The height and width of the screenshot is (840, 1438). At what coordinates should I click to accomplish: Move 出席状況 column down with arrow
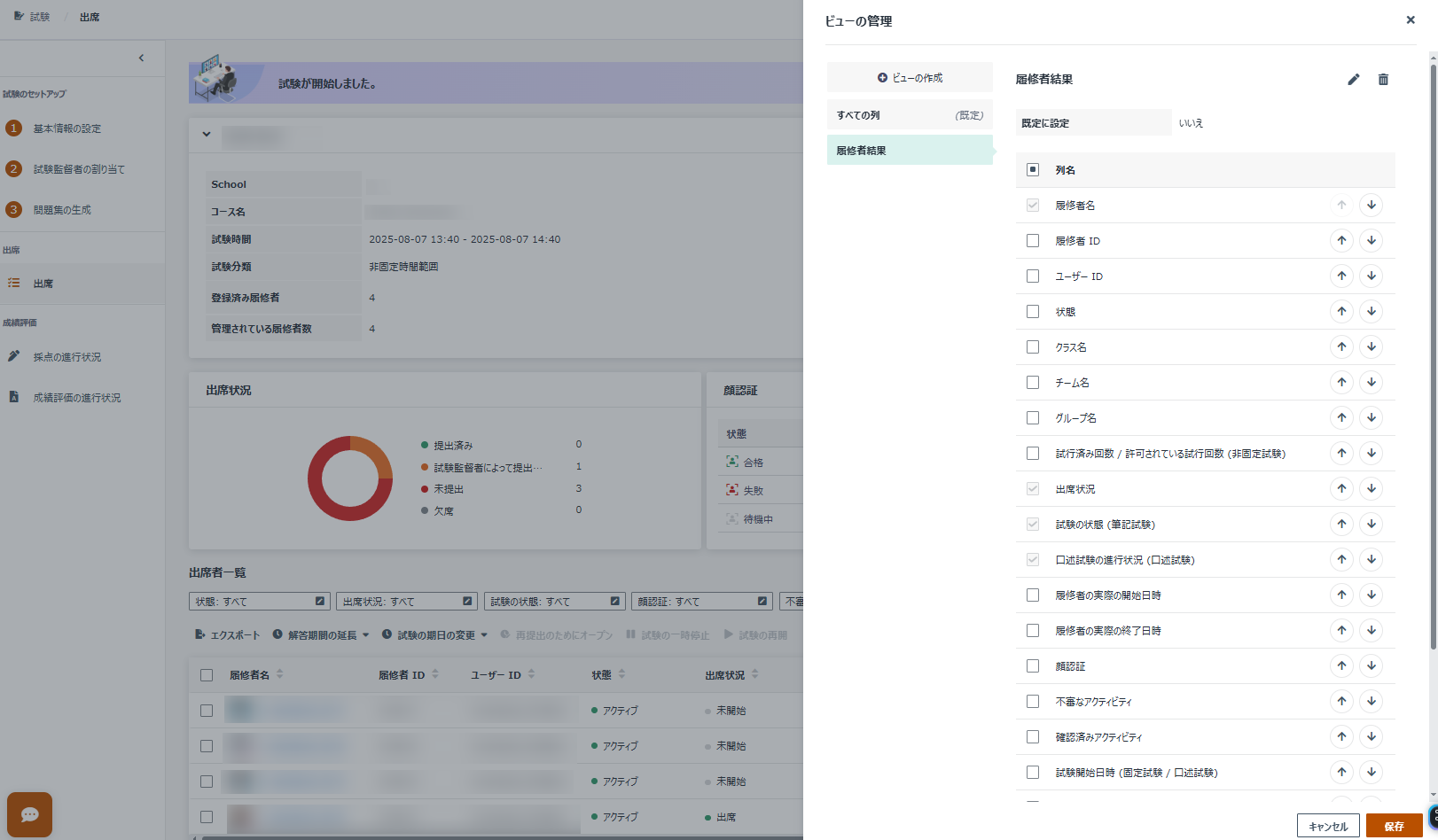pyautogui.click(x=1371, y=489)
